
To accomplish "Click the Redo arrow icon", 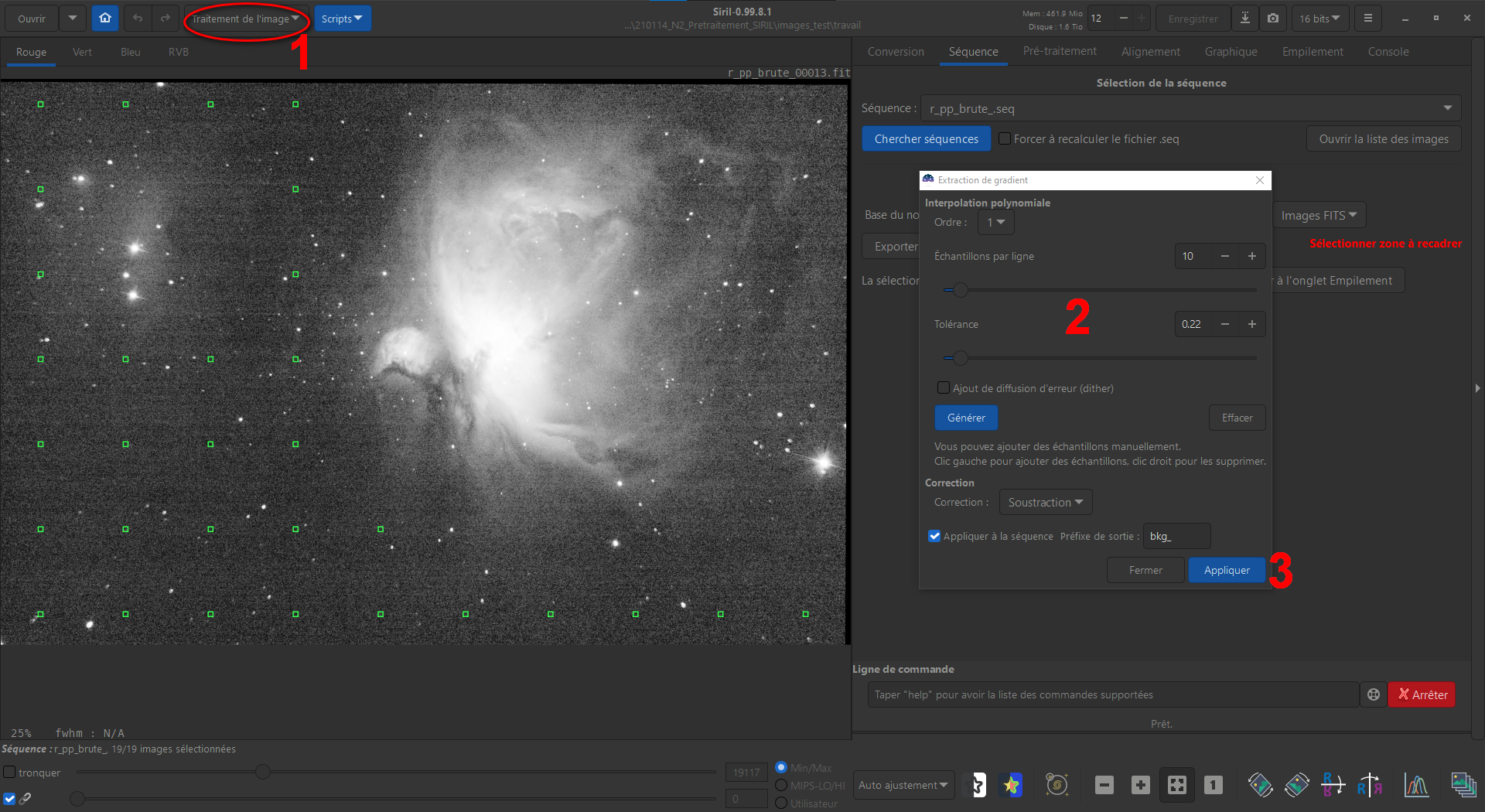I will pyautogui.click(x=165, y=19).
